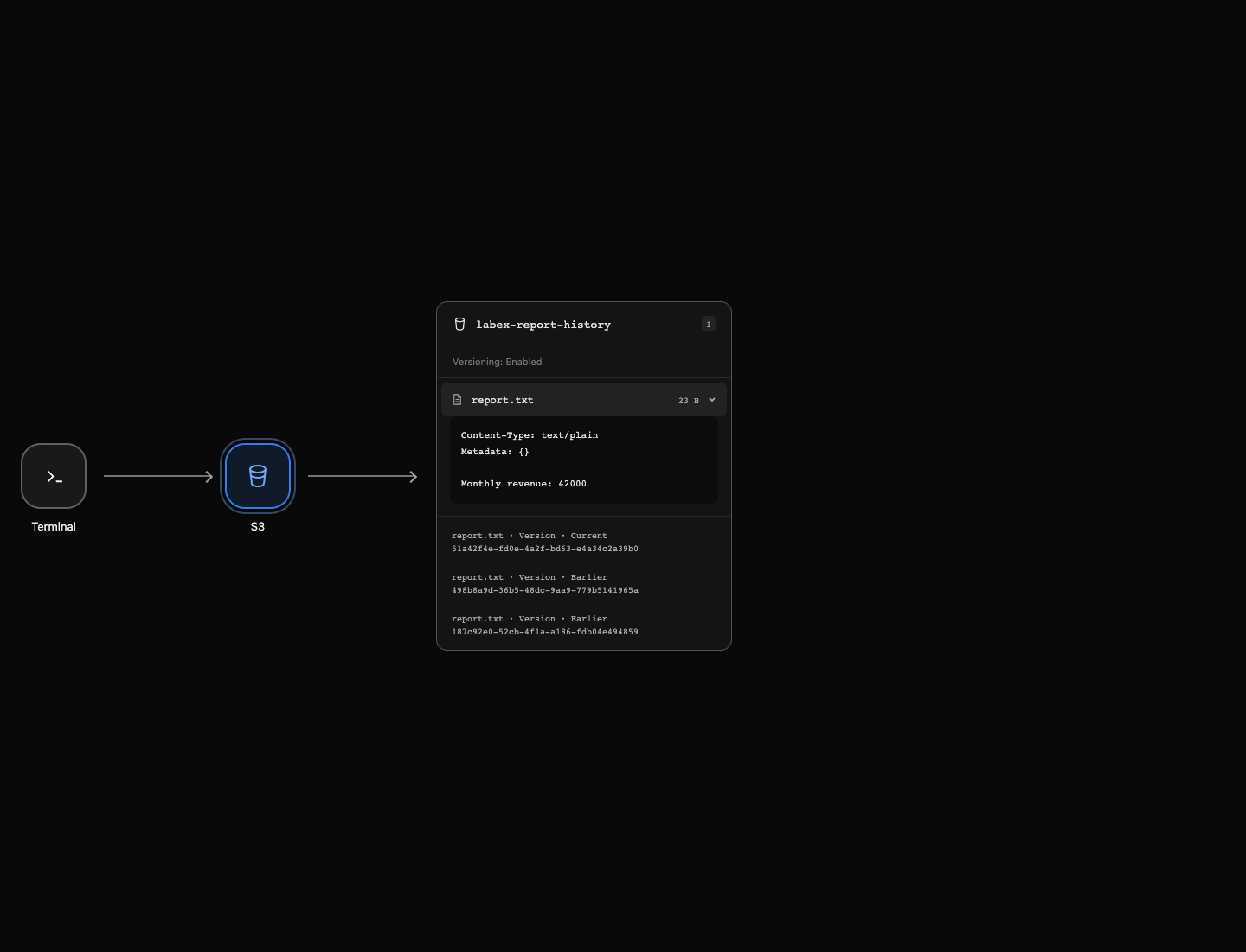This screenshot has height=952, width=1246.
Task: Click the file icon next to report.txt
Action: coord(458,400)
